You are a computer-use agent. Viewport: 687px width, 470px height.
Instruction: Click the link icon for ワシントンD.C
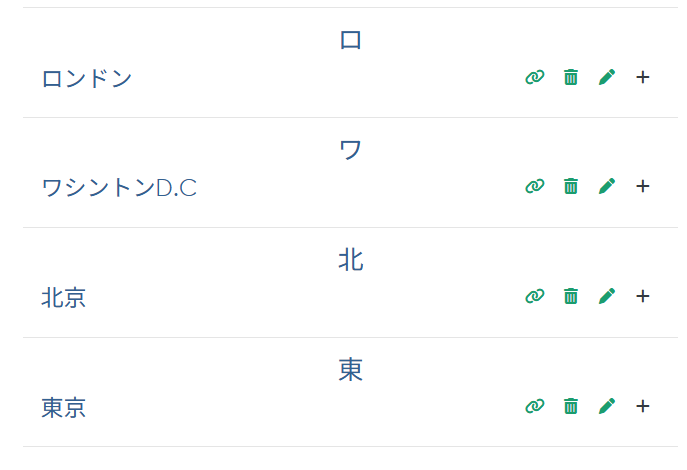535,186
